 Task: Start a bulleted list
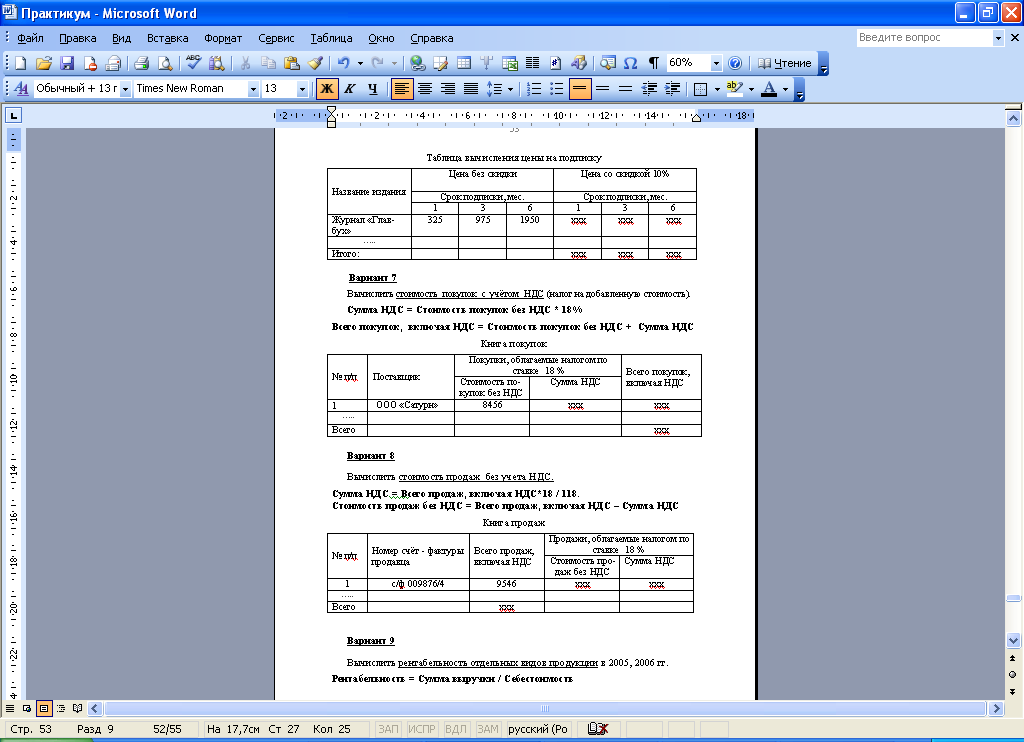[556, 88]
